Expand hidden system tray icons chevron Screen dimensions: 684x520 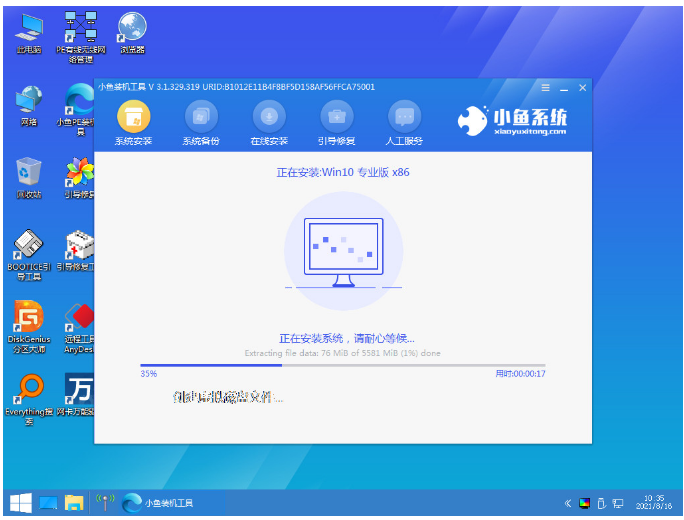568,503
